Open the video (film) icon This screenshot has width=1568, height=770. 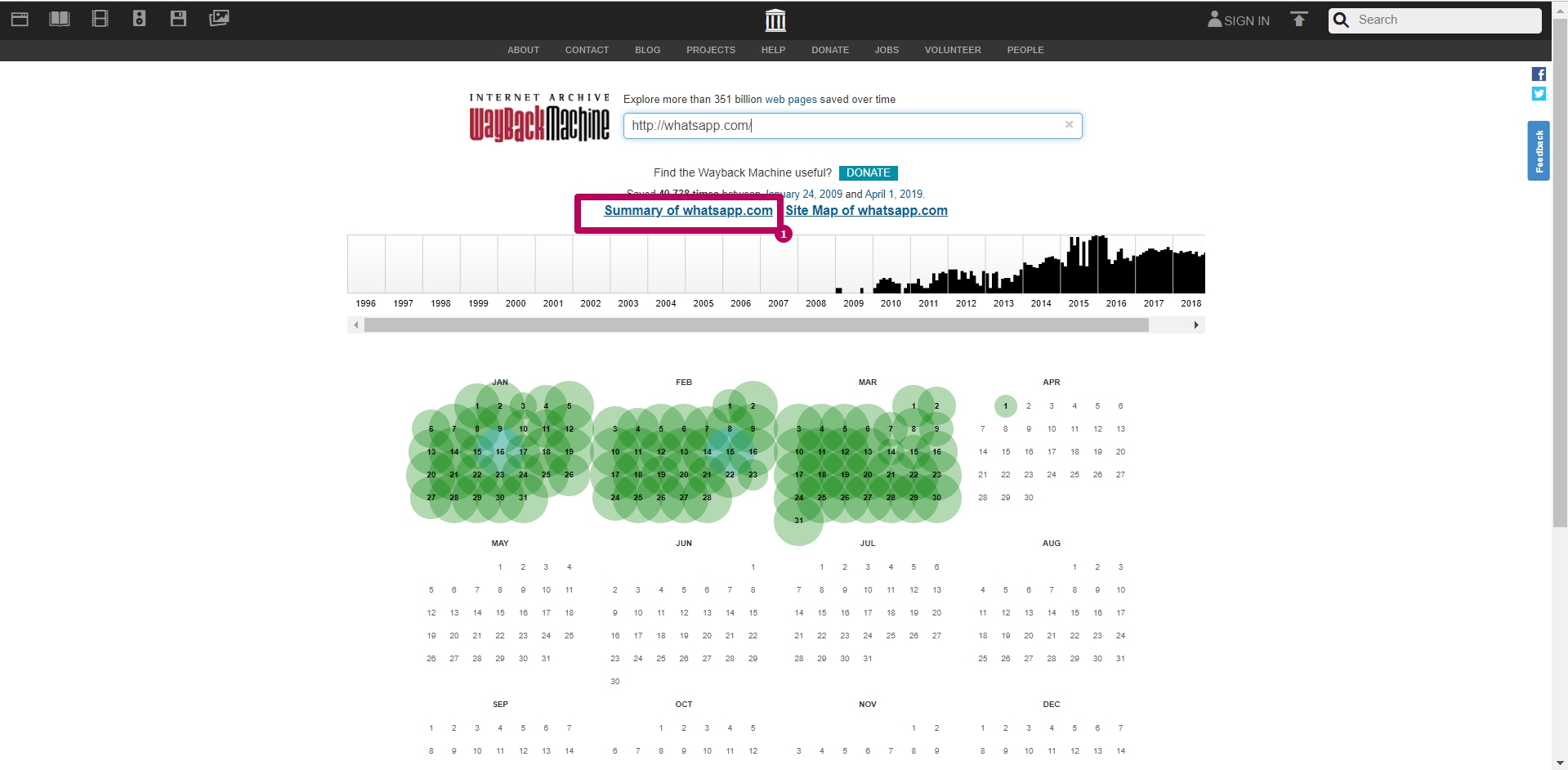(x=100, y=19)
